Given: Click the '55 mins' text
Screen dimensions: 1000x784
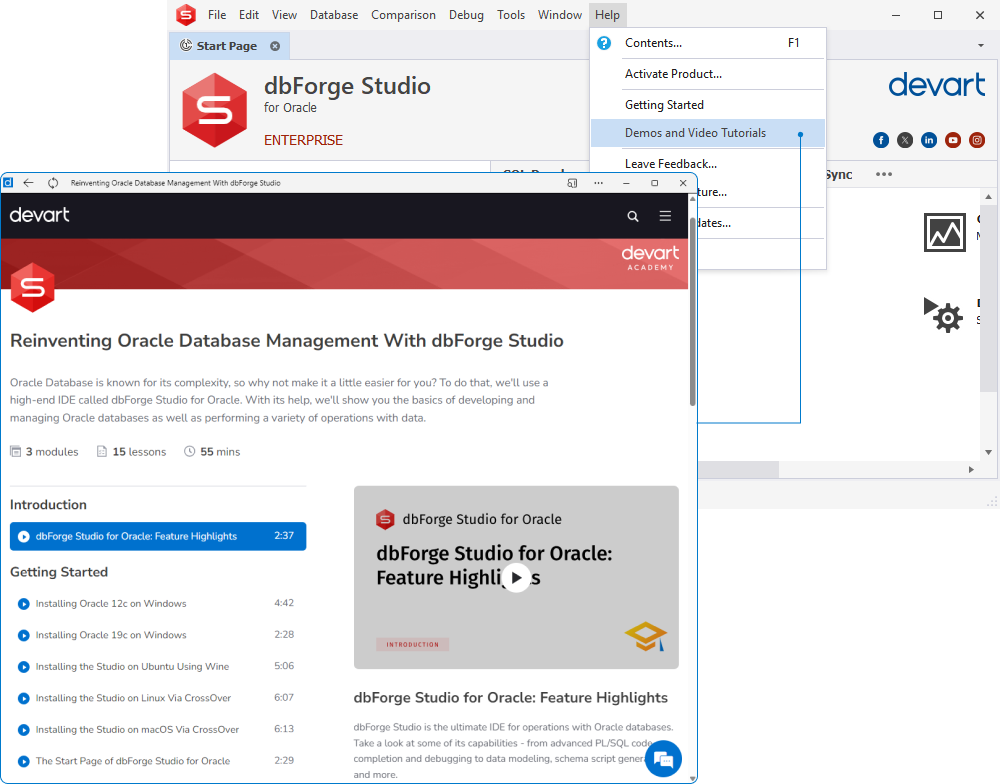Looking at the screenshot, I should click(x=220, y=452).
